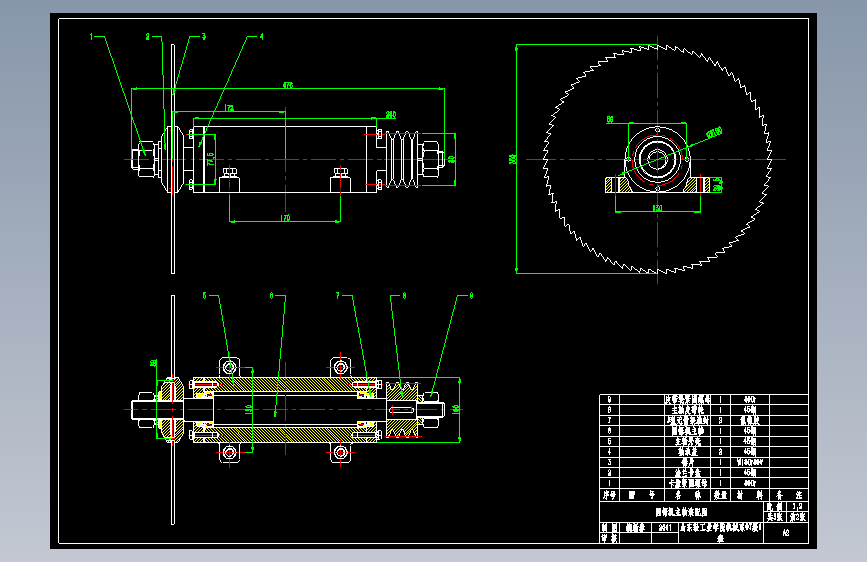Click the A2 sheet size cell
This screenshot has width=867, height=562.
pyautogui.click(x=786, y=533)
